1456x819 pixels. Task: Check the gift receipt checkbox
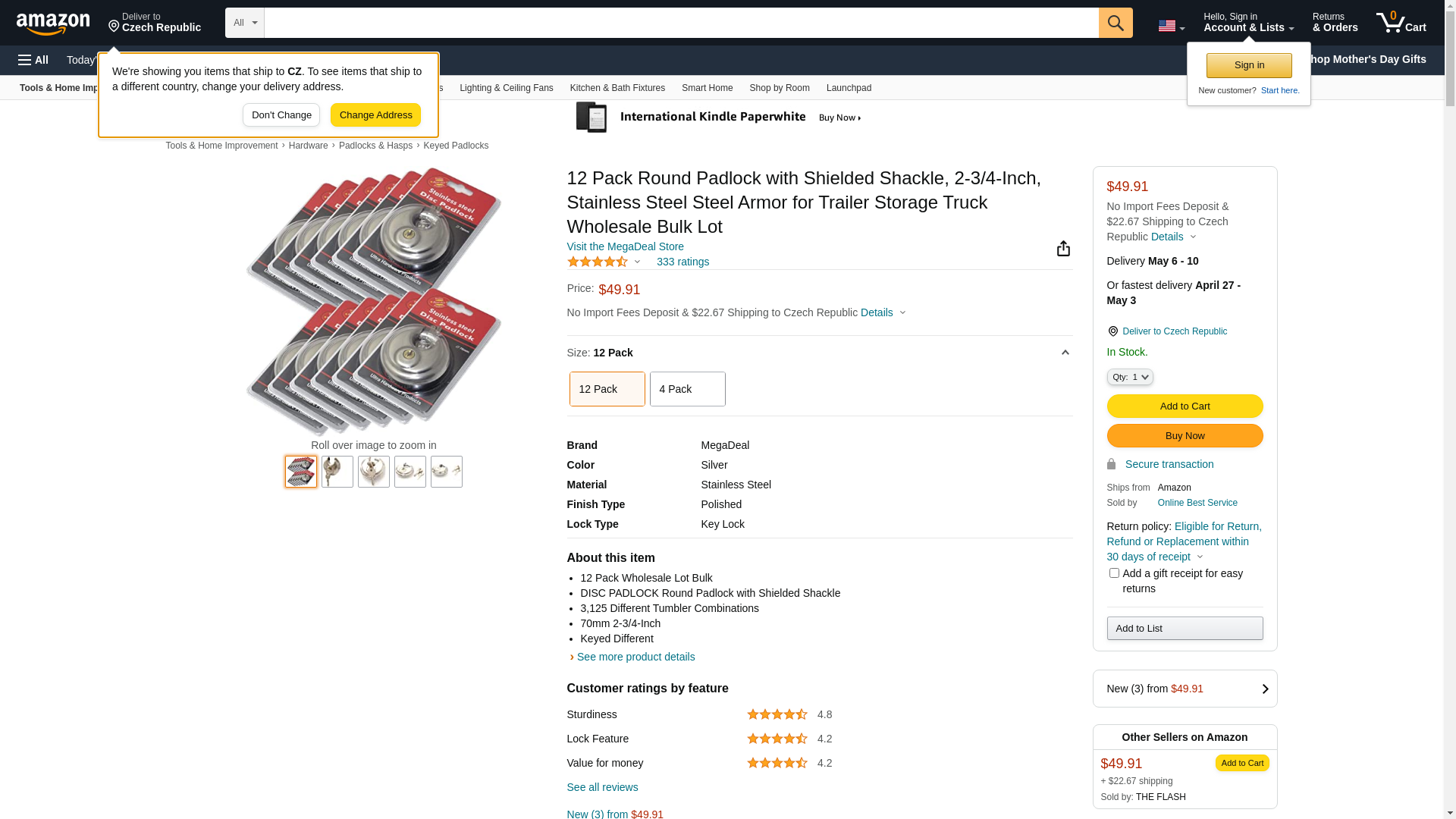[x=1113, y=573]
